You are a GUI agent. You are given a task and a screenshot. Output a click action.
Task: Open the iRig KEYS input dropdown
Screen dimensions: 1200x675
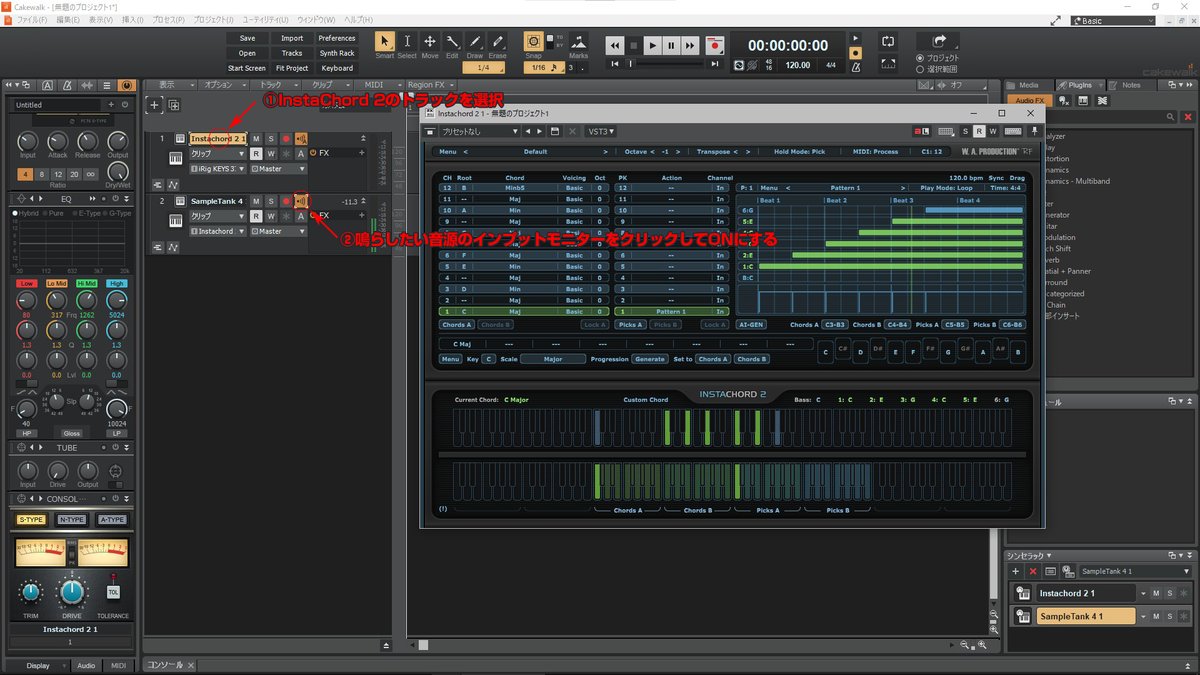tap(218, 169)
